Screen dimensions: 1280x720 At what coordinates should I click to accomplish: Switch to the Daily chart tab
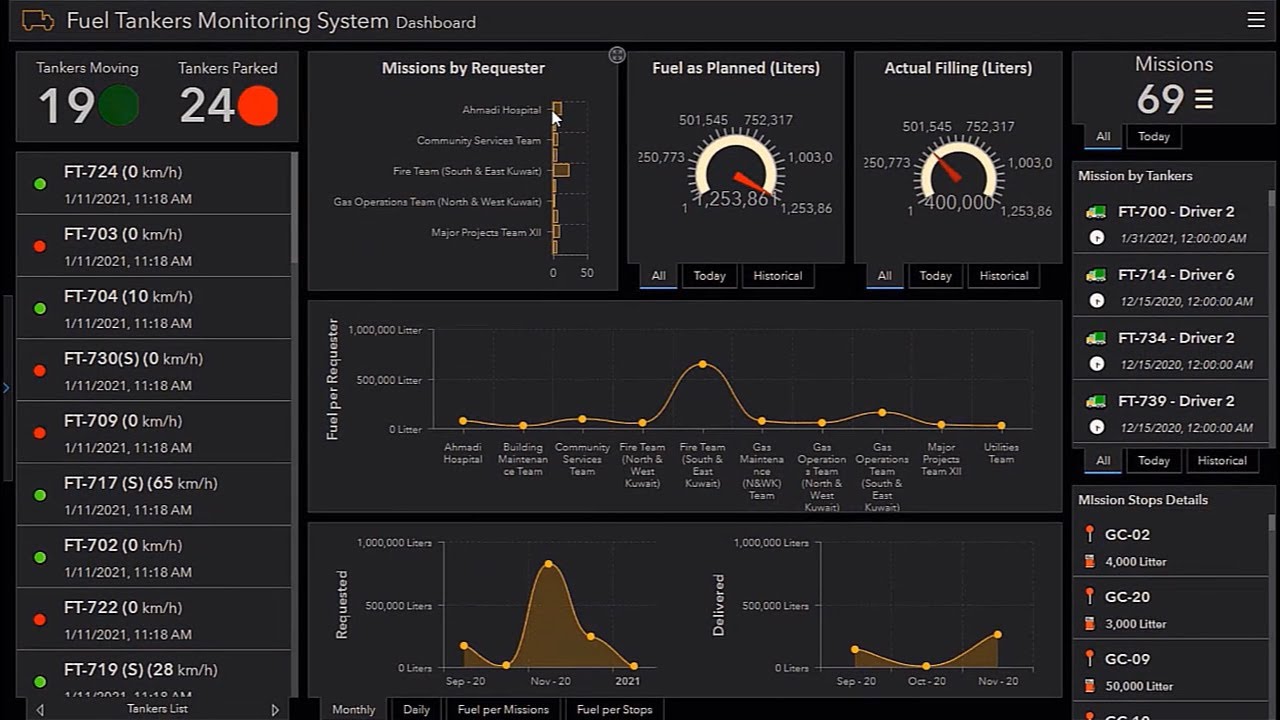[417, 709]
